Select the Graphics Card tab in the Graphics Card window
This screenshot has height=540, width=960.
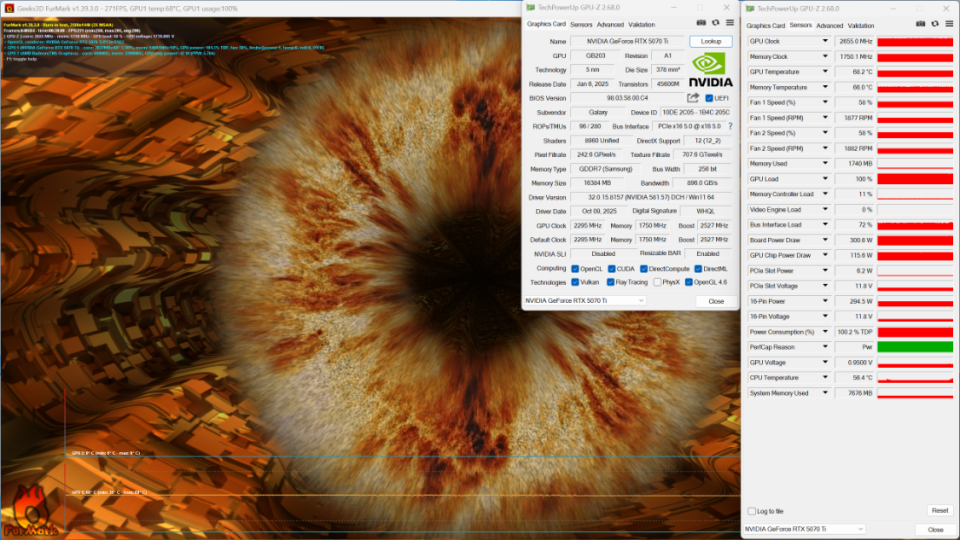[x=546, y=24]
